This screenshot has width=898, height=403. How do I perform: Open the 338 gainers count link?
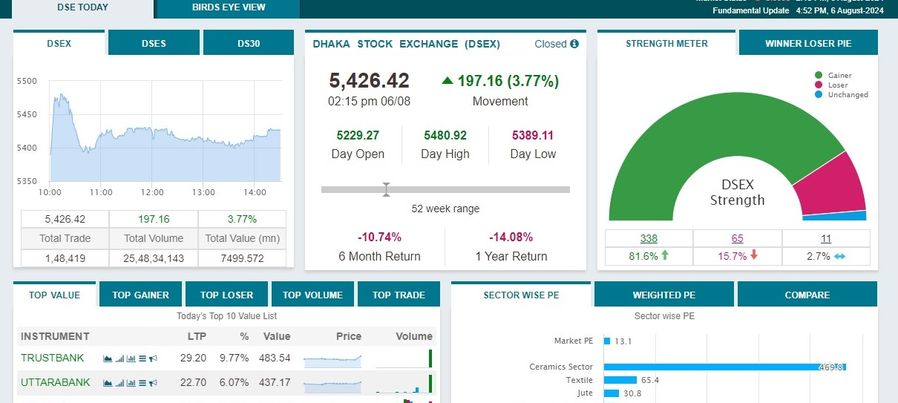point(648,238)
